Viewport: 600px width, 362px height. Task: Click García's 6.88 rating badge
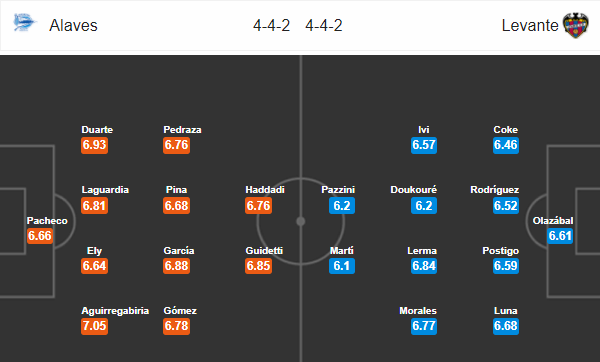click(176, 266)
